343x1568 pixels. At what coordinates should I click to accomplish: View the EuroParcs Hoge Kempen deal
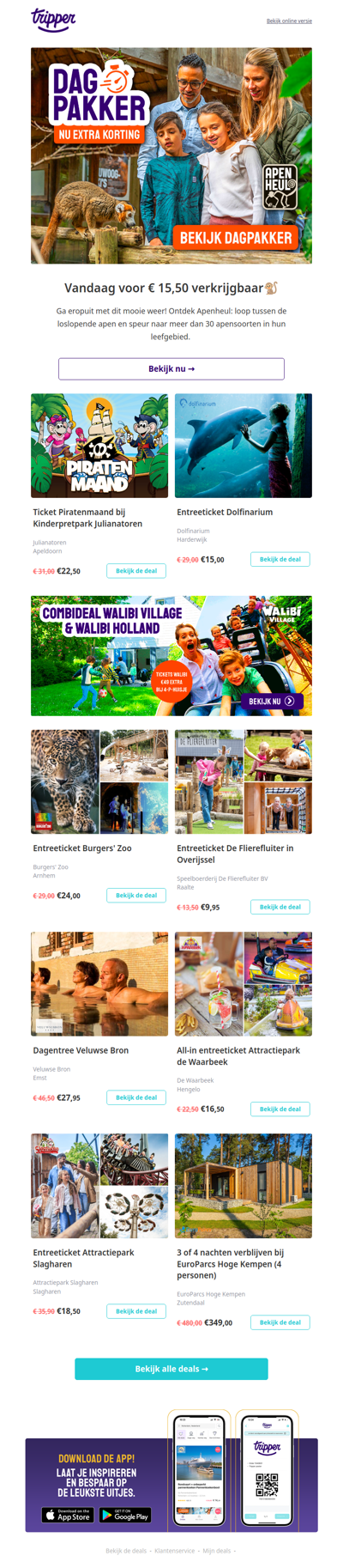(x=280, y=1322)
